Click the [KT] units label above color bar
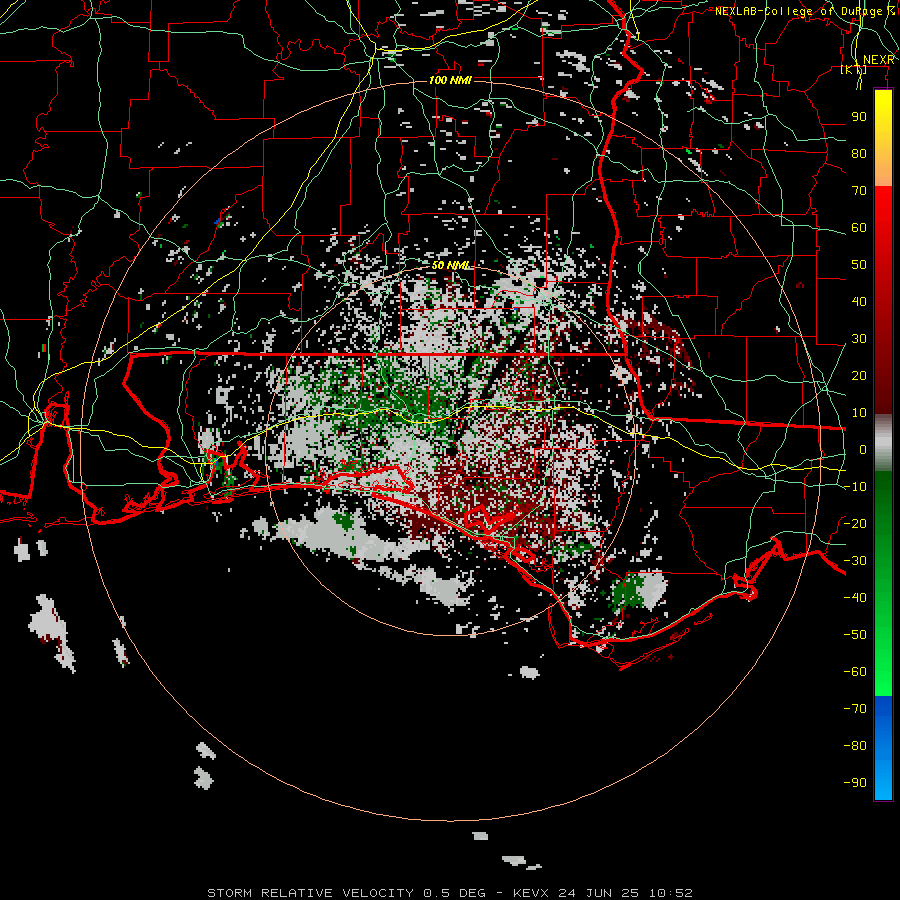 pos(853,69)
